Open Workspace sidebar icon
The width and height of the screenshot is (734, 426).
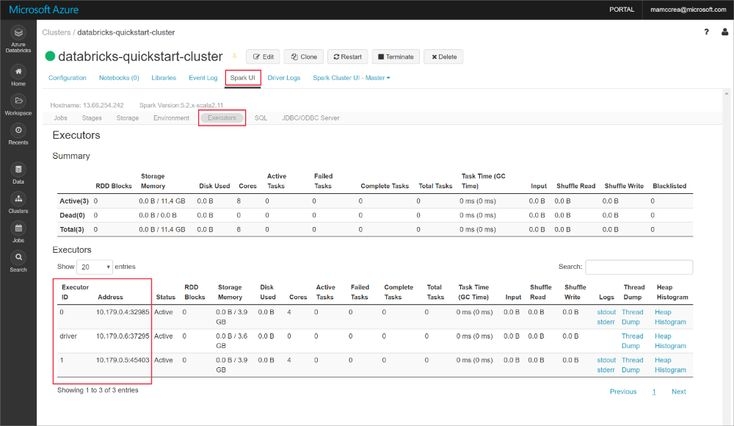(18, 106)
